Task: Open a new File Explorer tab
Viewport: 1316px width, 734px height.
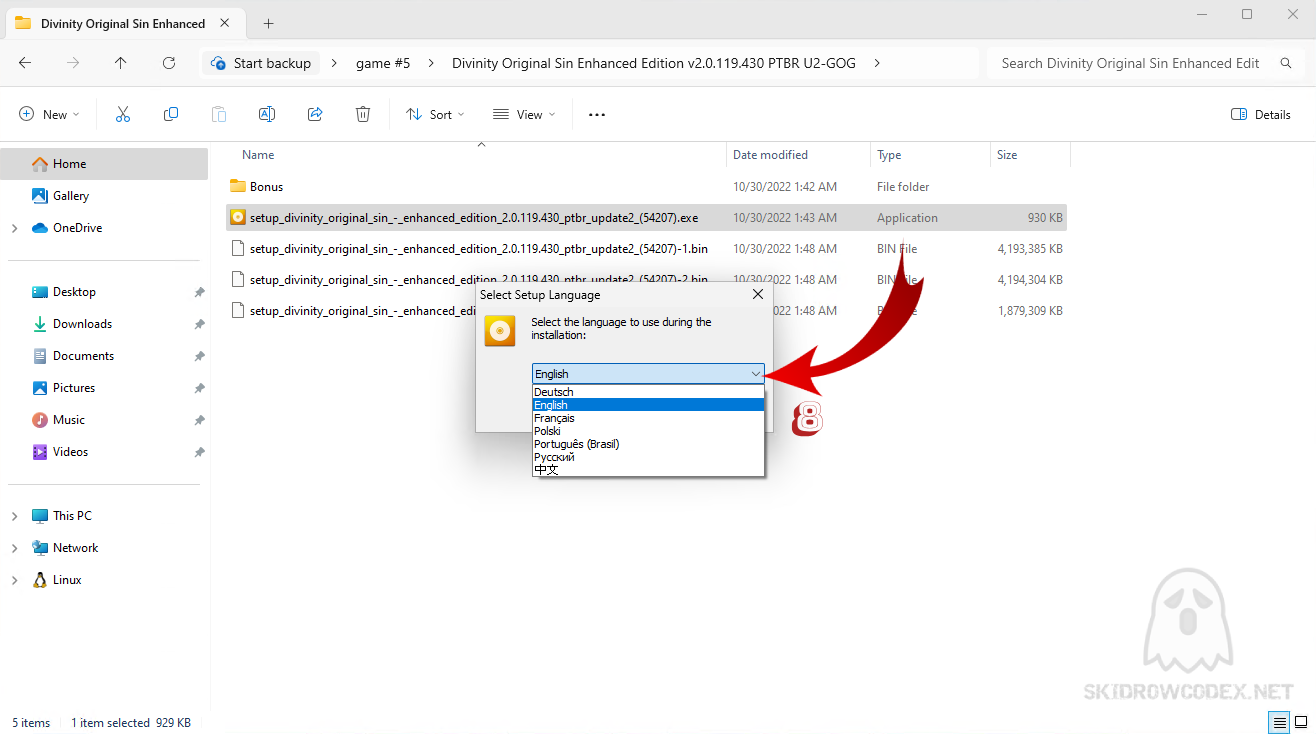Action: [268, 24]
